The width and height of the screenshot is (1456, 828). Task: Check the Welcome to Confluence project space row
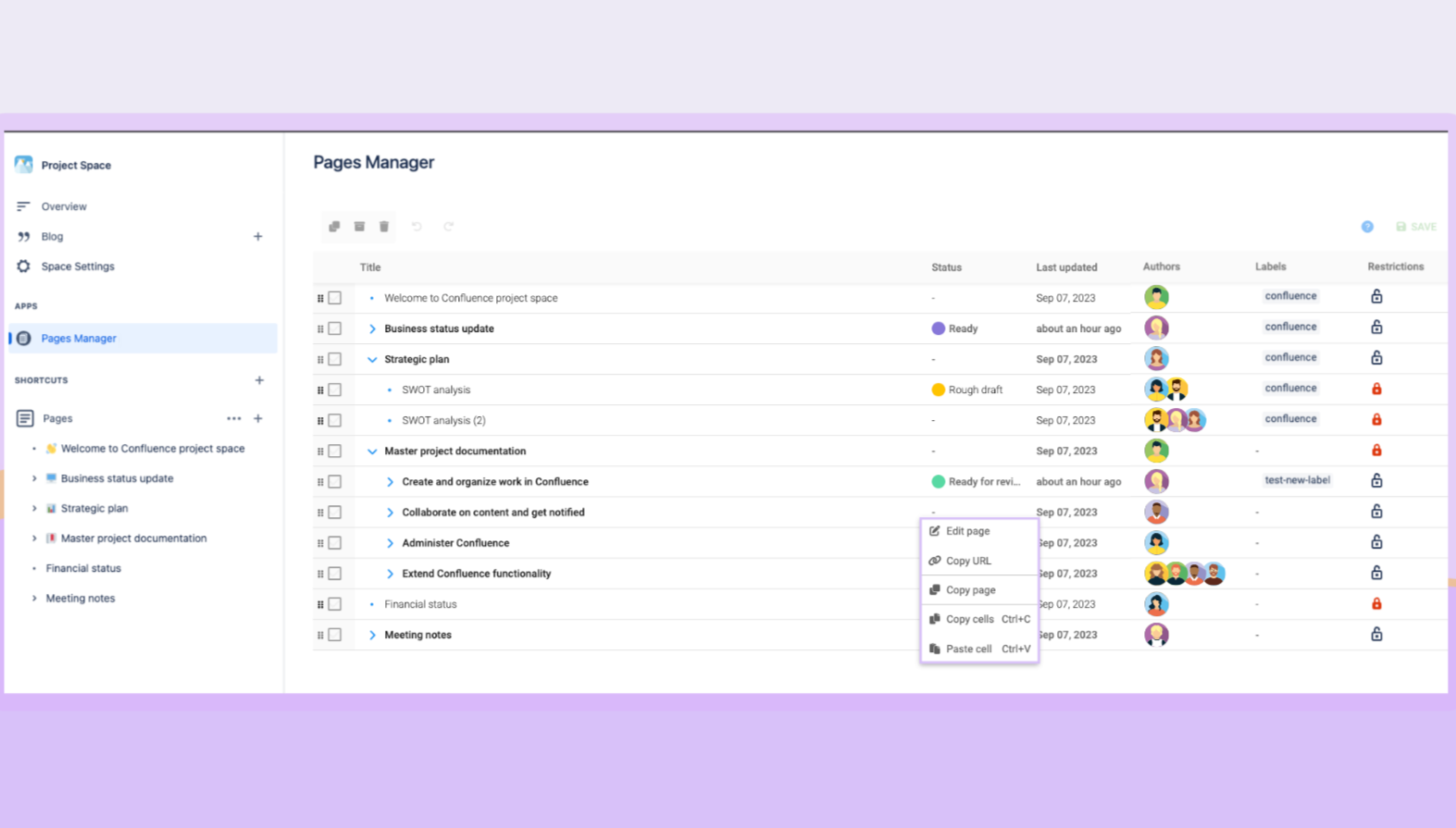(x=335, y=298)
